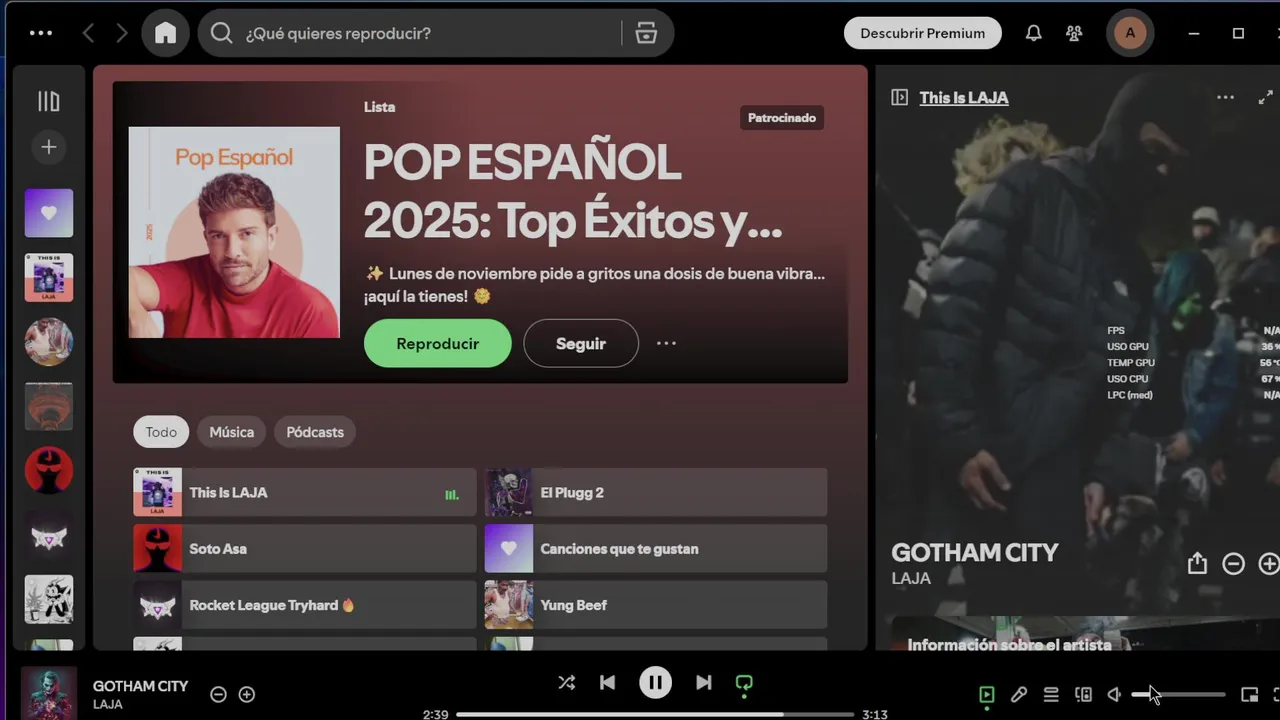The height and width of the screenshot is (720, 1280).
Task: Click minus icon in bottom player bar
Action: click(218, 694)
